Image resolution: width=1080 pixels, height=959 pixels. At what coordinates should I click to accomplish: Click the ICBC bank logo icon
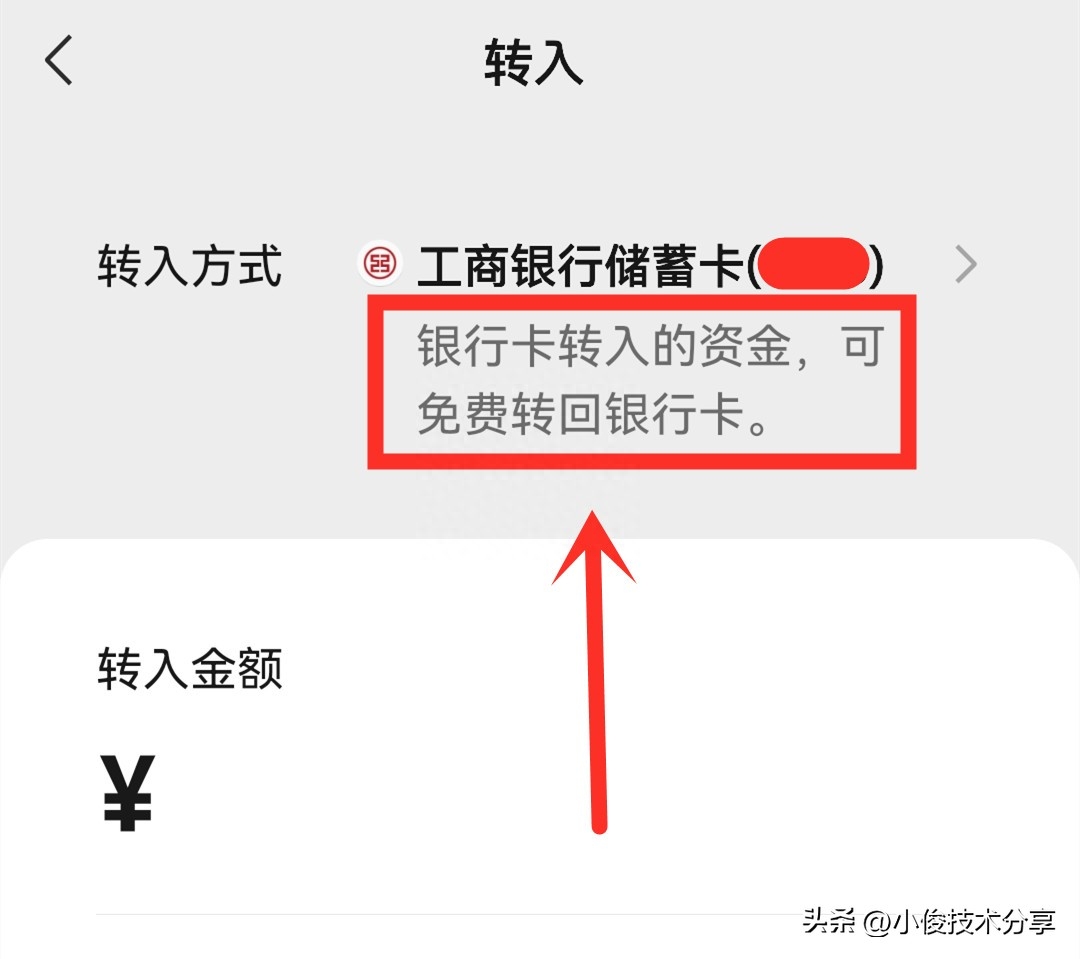(380, 264)
